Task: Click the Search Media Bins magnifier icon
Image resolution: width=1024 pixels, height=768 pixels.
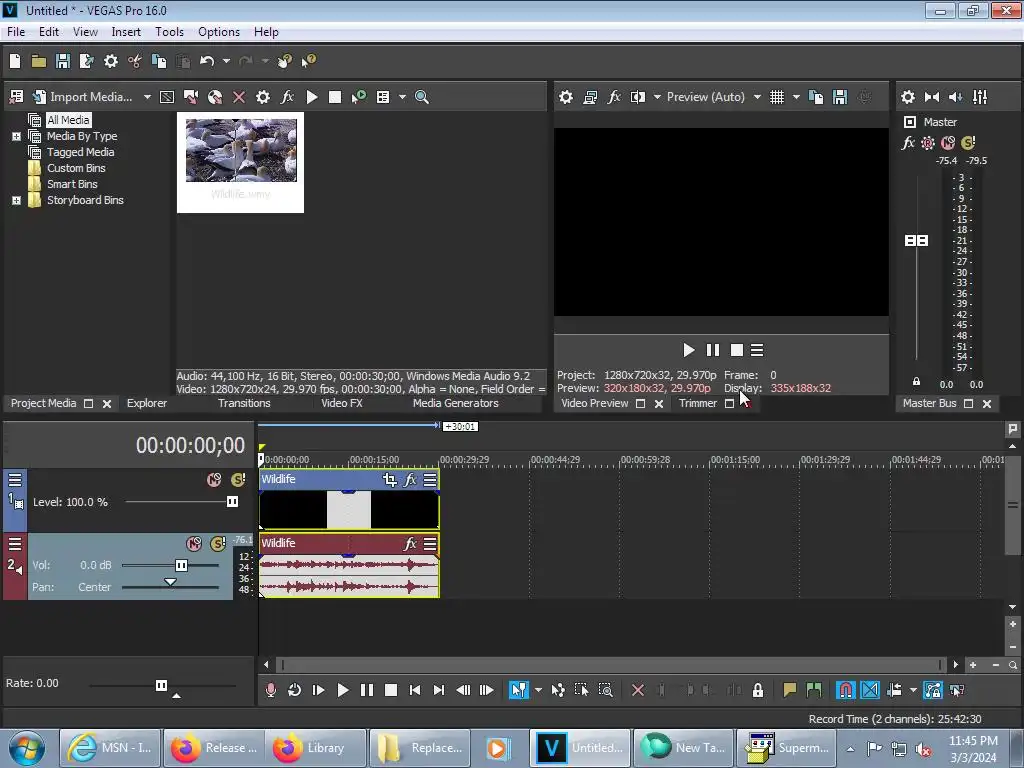Action: point(422,97)
